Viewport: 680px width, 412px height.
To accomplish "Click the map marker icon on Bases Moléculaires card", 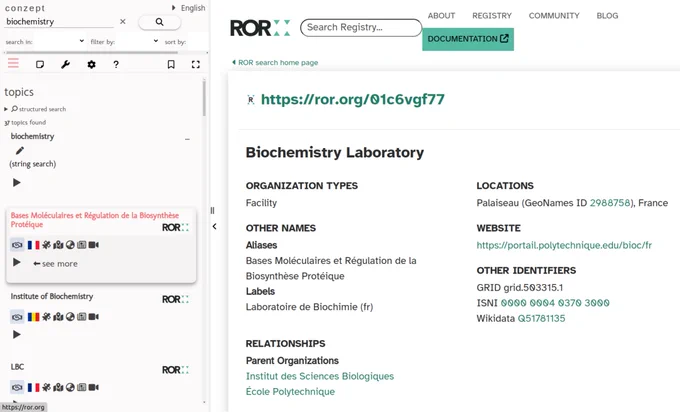I will [x=59, y=245].
